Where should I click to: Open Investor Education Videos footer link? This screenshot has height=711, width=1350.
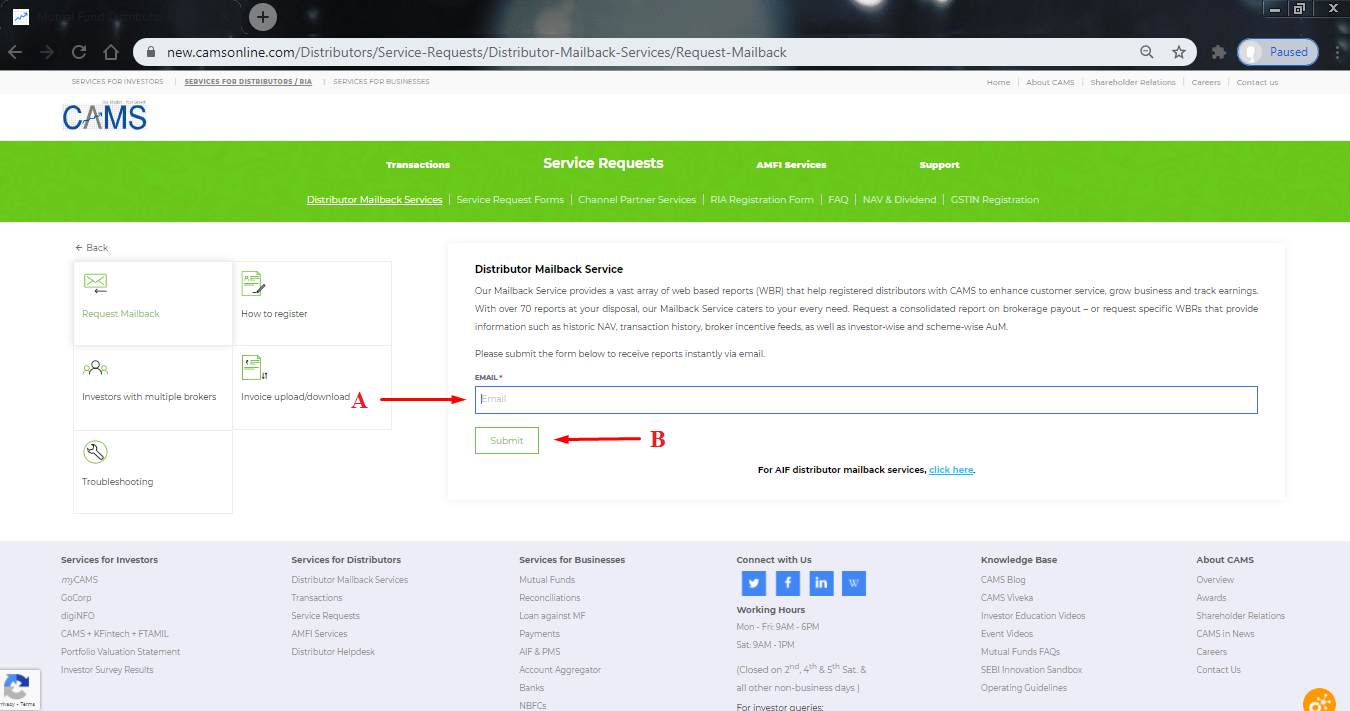(x=1033, y=616)
